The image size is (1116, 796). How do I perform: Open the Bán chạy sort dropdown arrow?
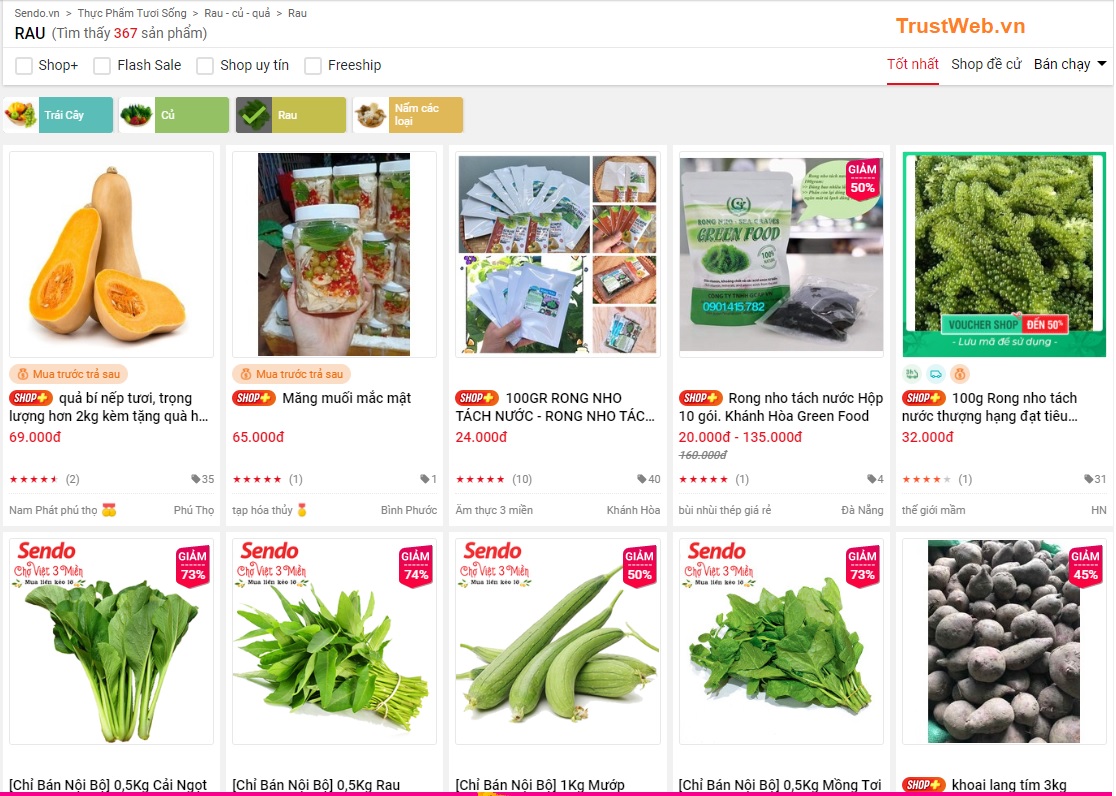click(x=1102, y=64)
